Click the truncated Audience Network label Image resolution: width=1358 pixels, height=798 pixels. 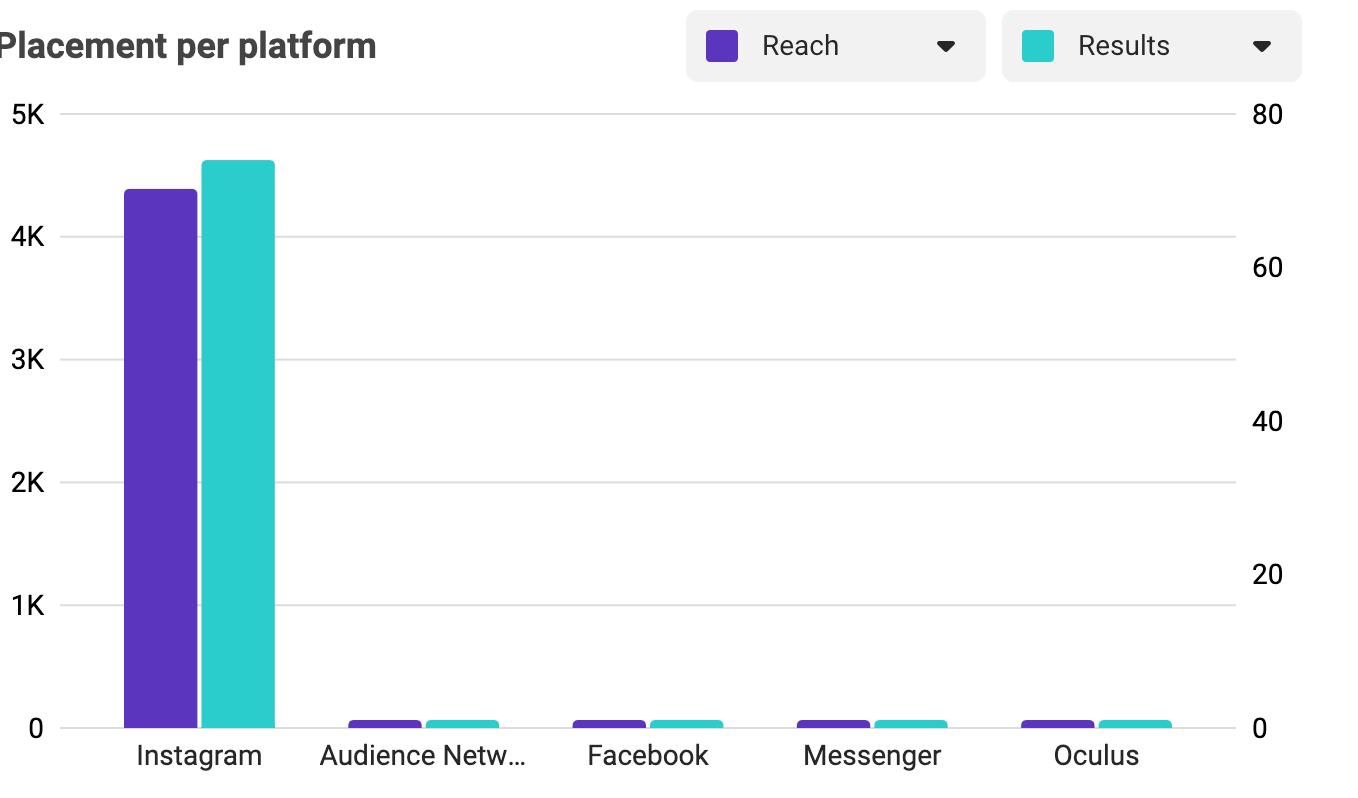tap(422, 755)
